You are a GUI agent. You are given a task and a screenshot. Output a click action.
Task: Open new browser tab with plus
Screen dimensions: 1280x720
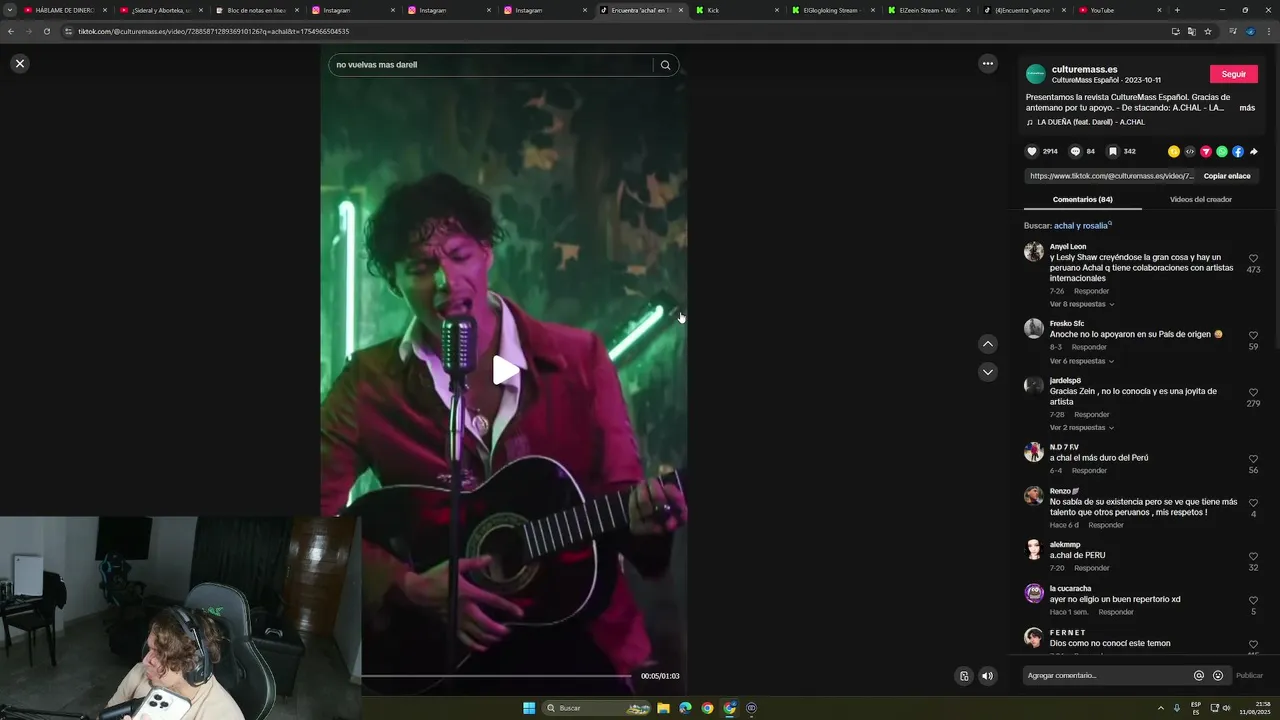pos(1177,10)
